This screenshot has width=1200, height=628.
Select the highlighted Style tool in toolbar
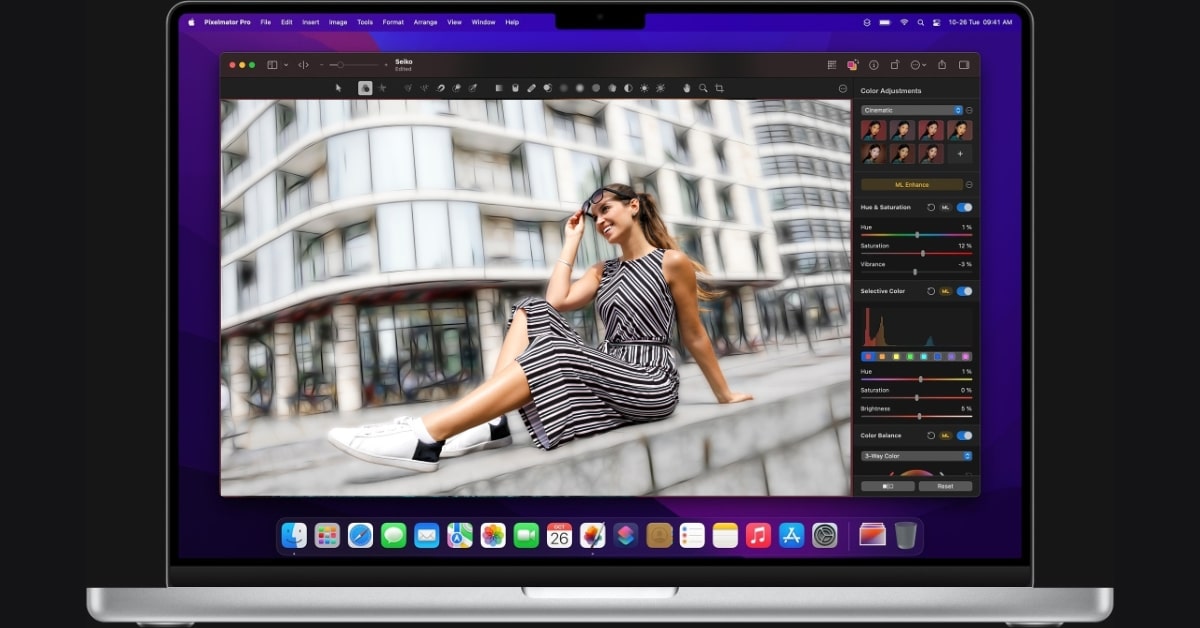click(365, 88)
